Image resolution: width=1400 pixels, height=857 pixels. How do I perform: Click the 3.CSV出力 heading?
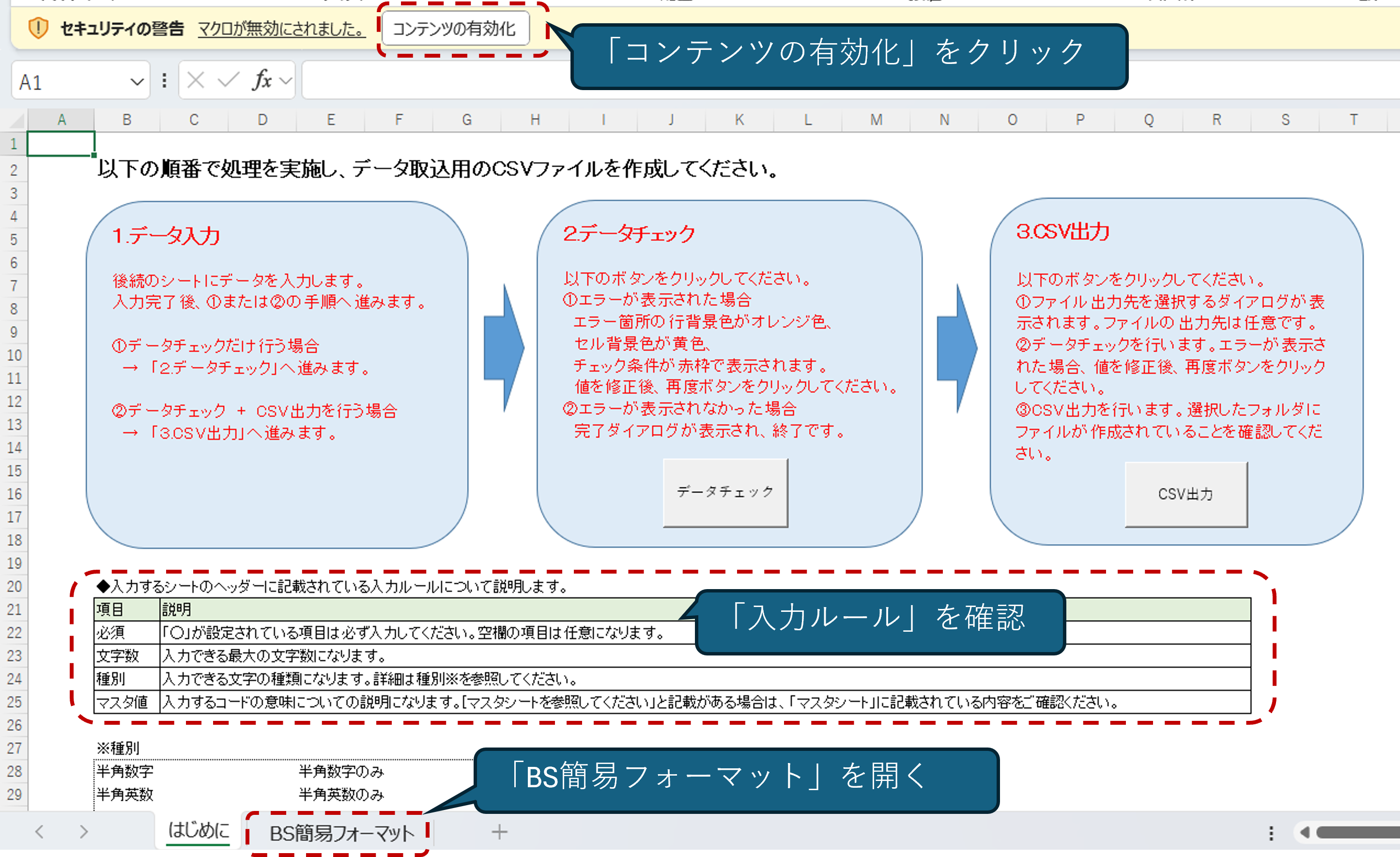1062,231
